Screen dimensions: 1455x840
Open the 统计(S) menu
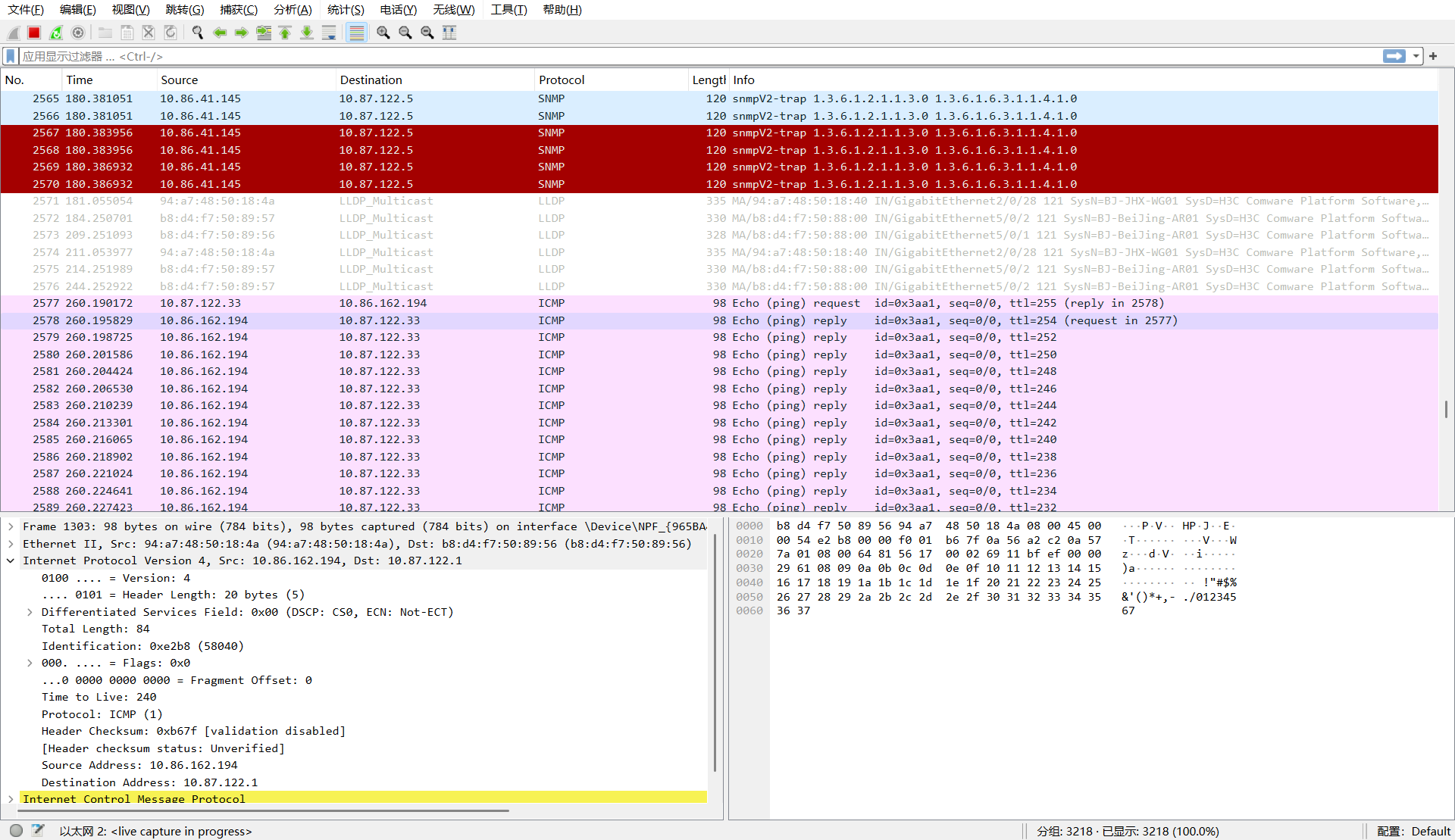tap(346, 10)
